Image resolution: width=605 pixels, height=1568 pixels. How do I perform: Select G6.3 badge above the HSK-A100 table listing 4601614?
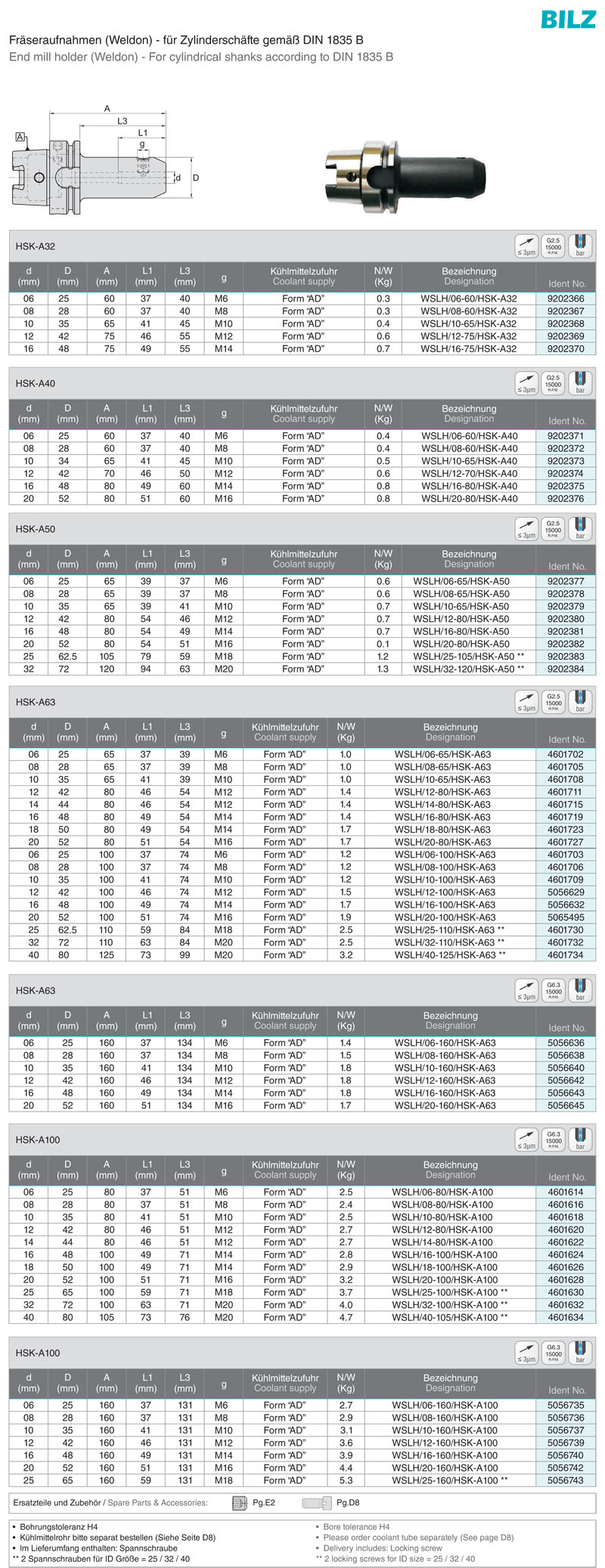pyautogui.click(x=554, y=1140)
